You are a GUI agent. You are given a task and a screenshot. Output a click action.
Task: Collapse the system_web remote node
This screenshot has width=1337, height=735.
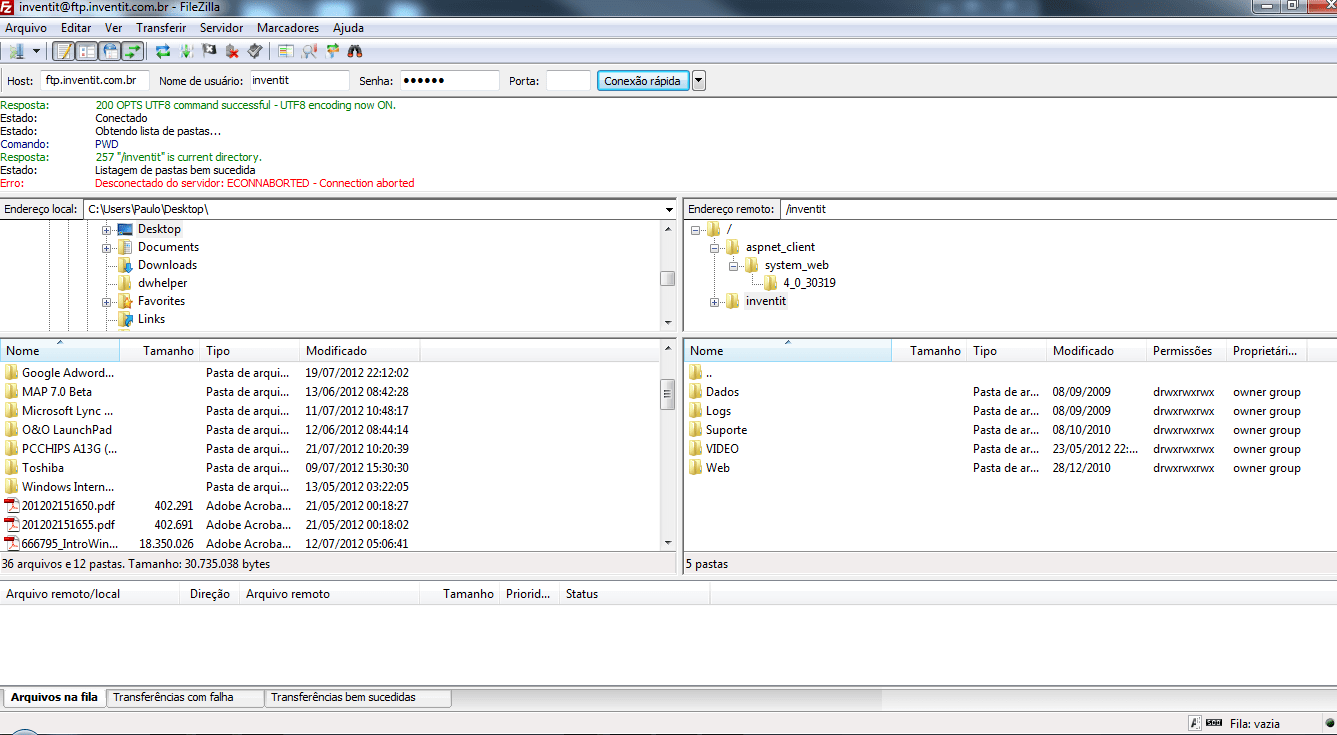[734, 265]
